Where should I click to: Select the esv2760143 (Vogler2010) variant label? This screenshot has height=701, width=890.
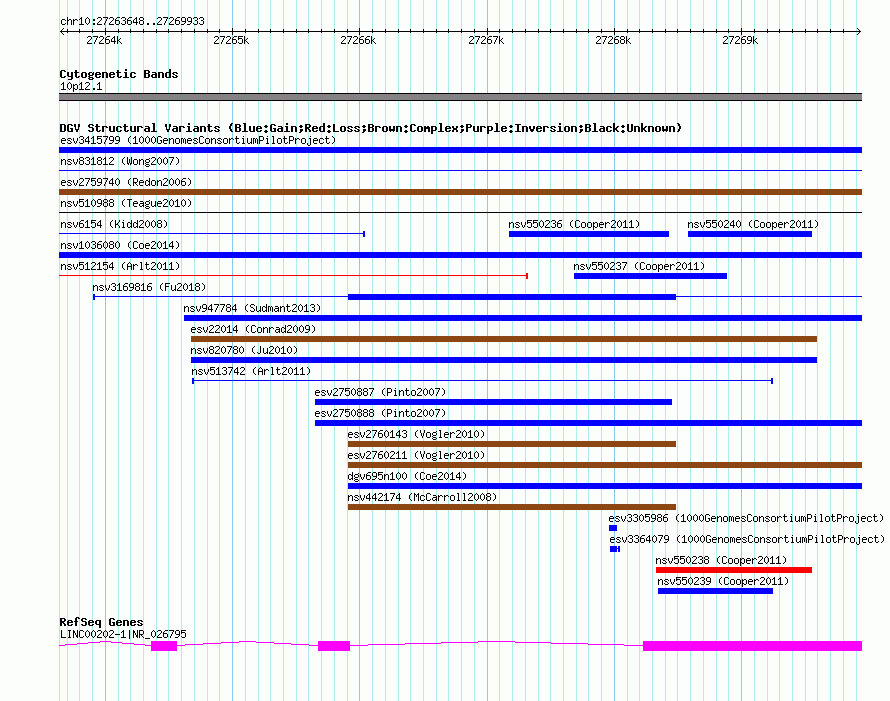pyautogui.click(x=416, y=434)
